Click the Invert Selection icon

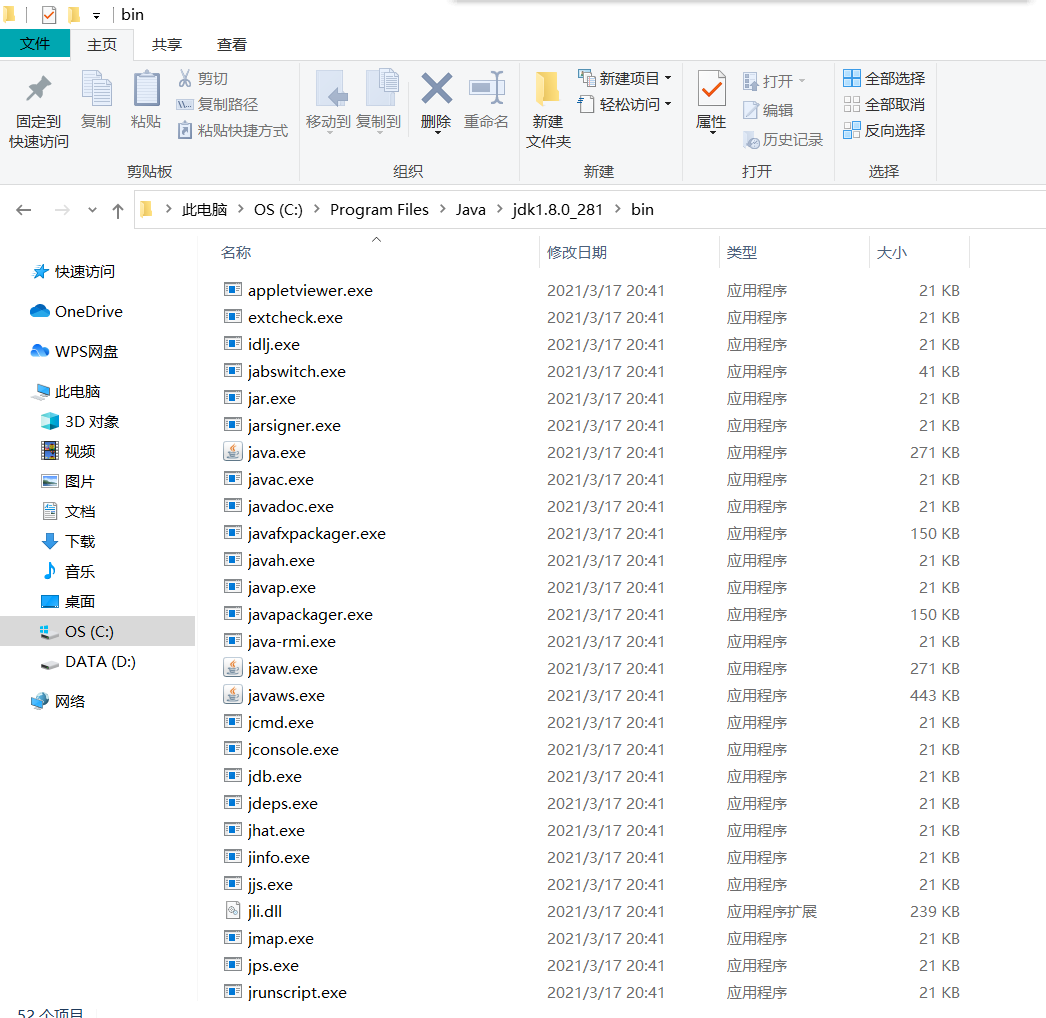pos(851,130)
